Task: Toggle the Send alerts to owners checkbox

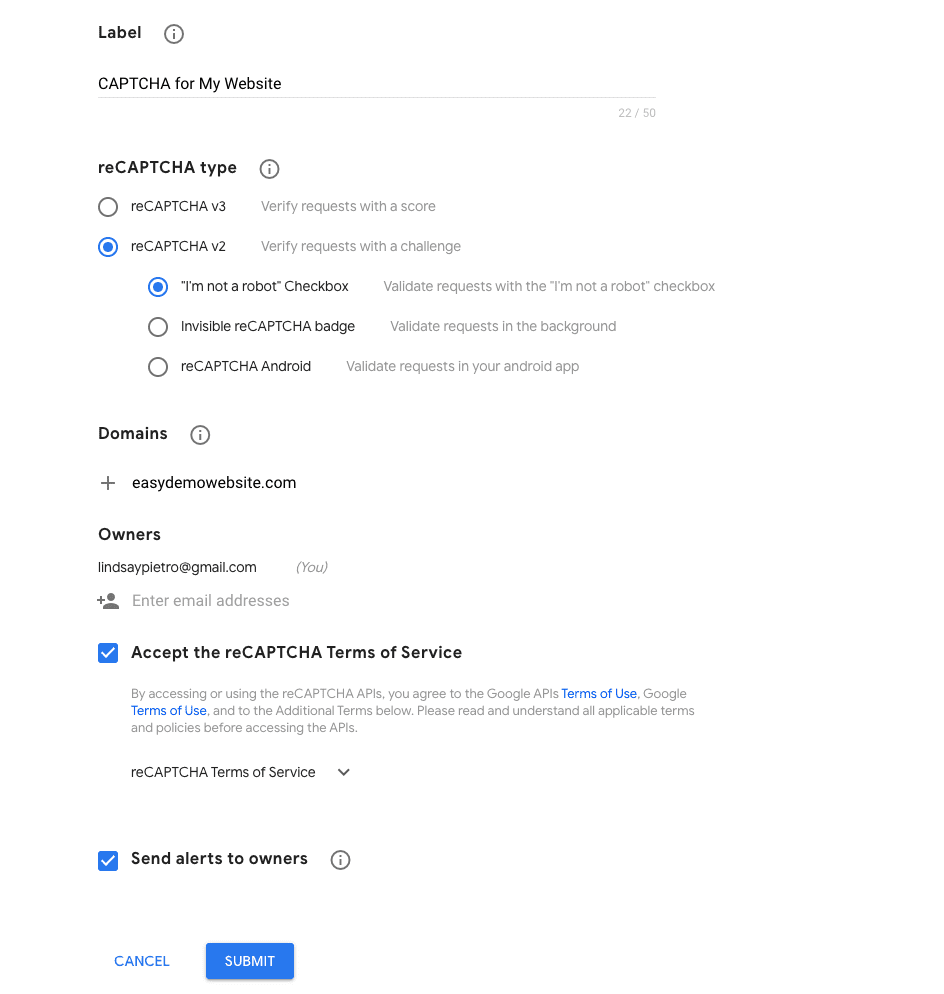Action: point(108,860)
